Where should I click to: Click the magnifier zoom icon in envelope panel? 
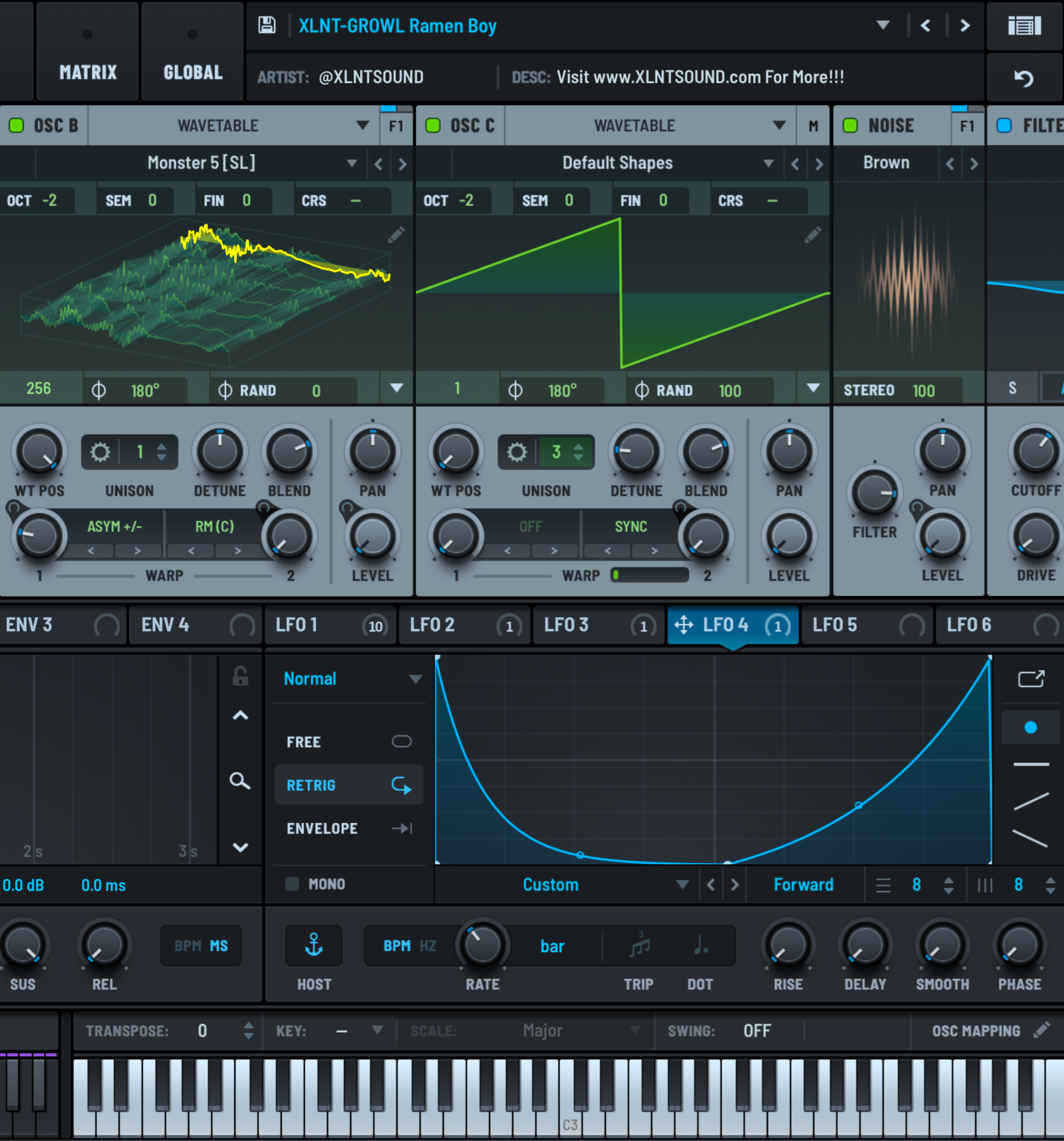click(x=240, y=781)
